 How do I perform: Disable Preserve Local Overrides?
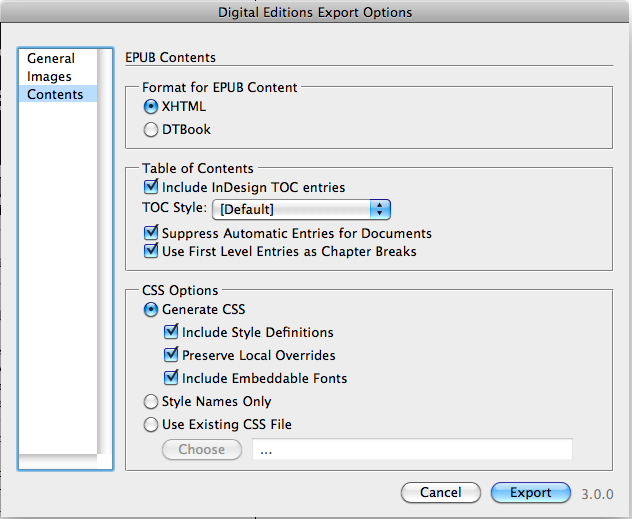click(171, 355)
